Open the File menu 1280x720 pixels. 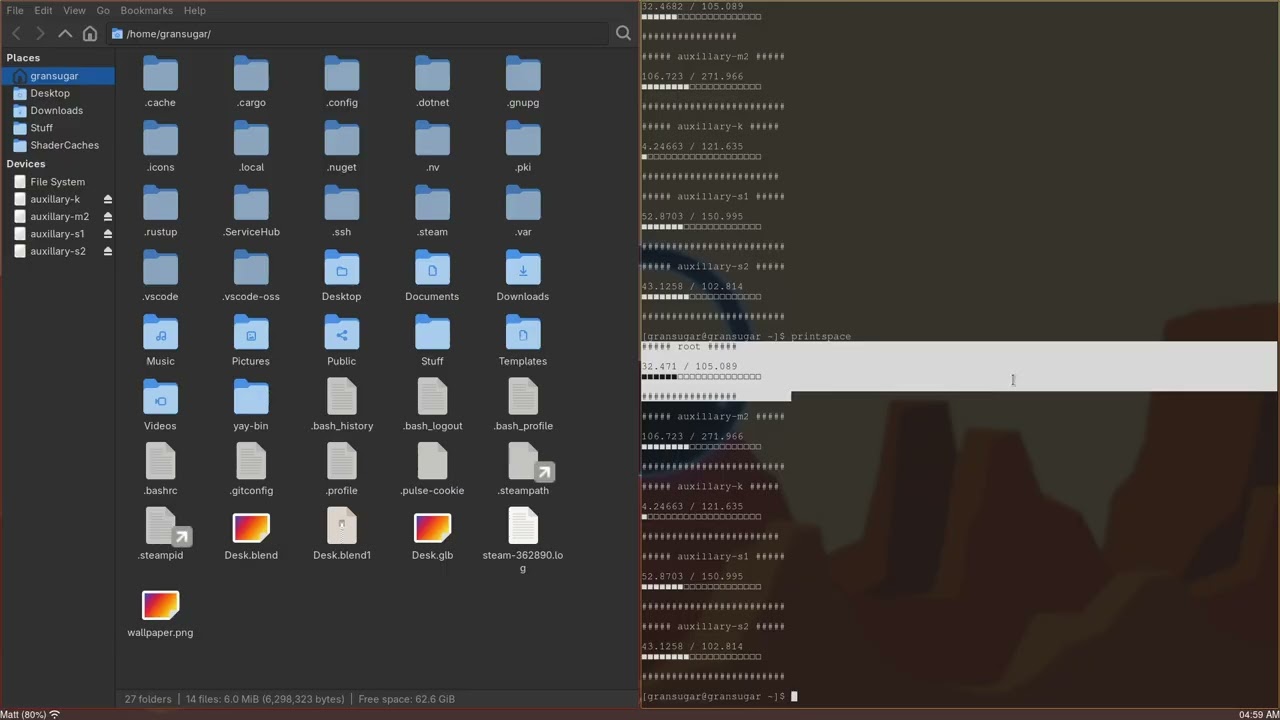pos(15,10)
